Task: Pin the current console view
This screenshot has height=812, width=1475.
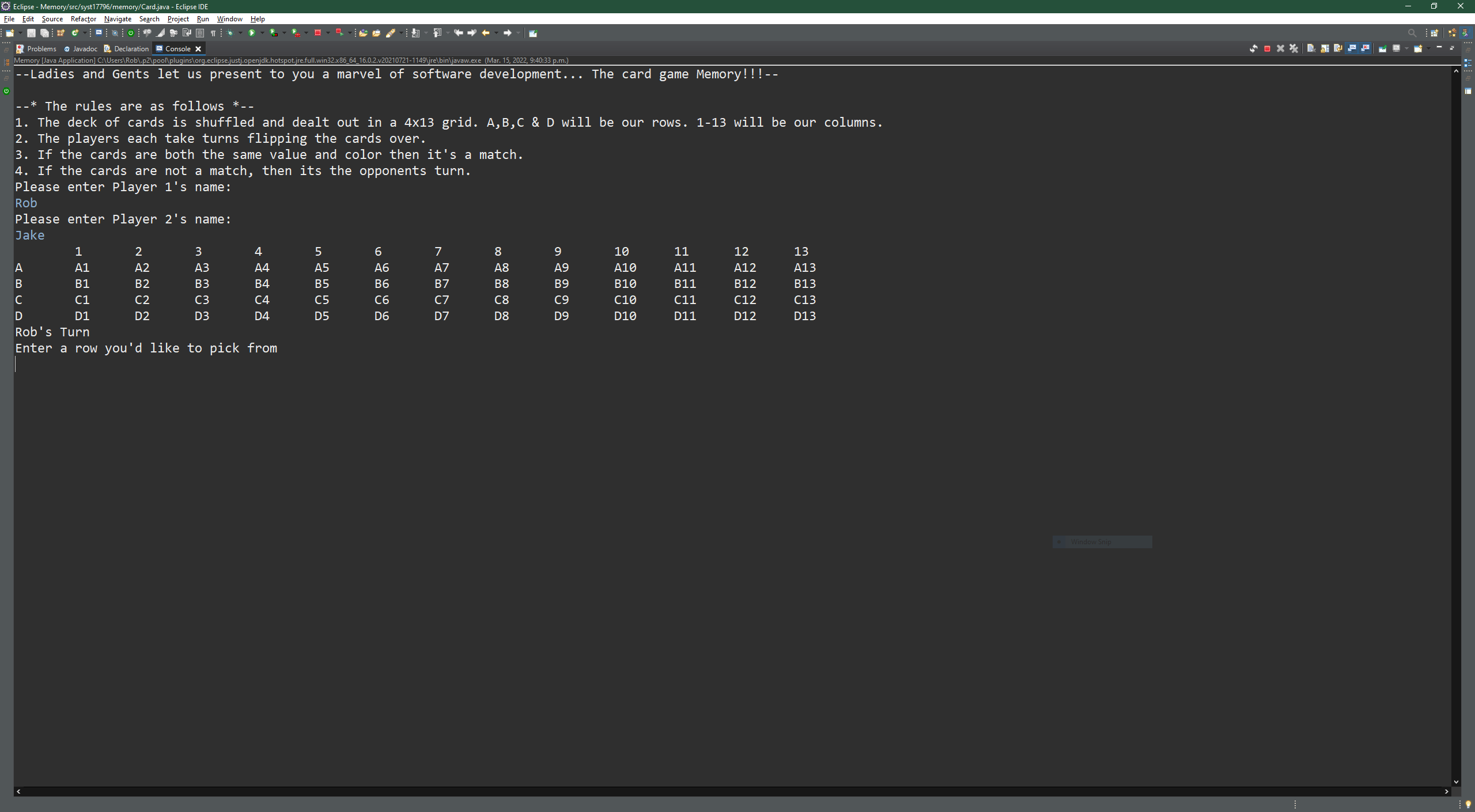Action: click(1383, 49)
